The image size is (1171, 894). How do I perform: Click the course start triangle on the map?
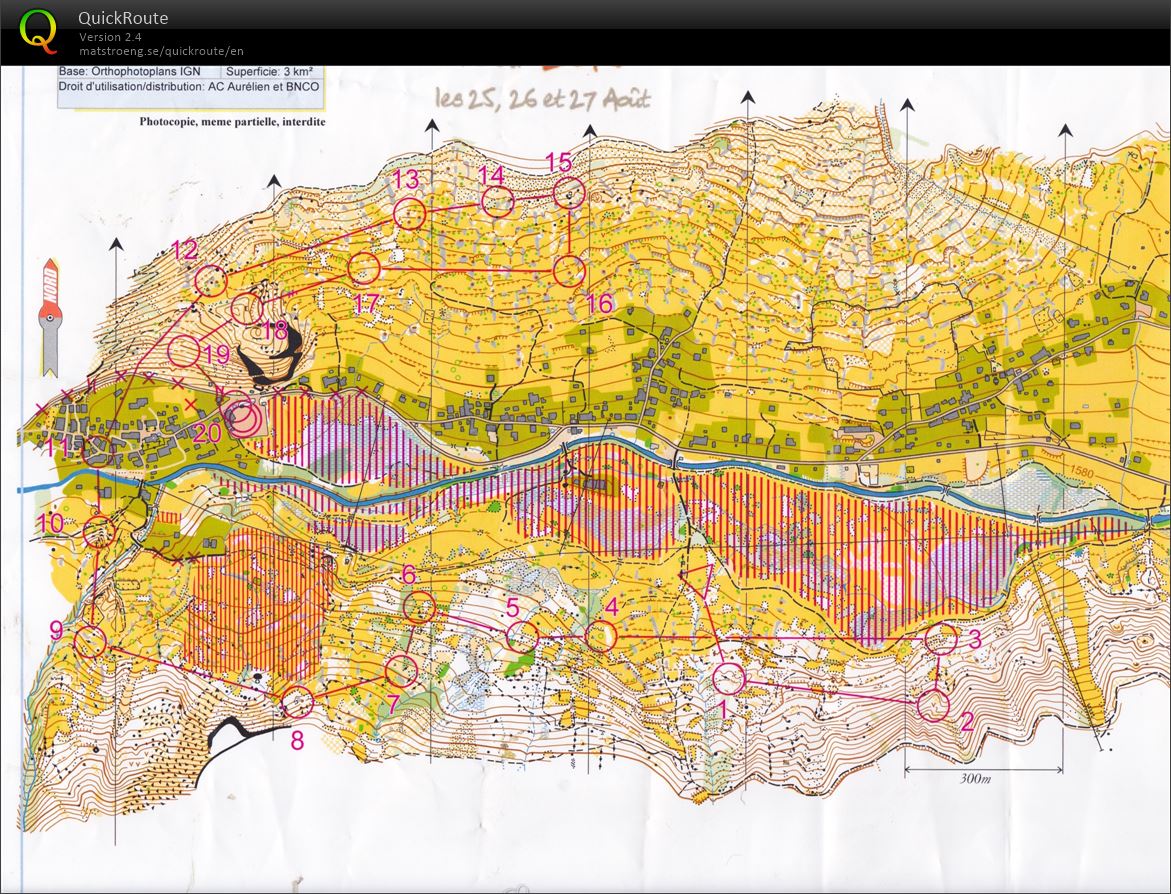(x=700, y=582)
